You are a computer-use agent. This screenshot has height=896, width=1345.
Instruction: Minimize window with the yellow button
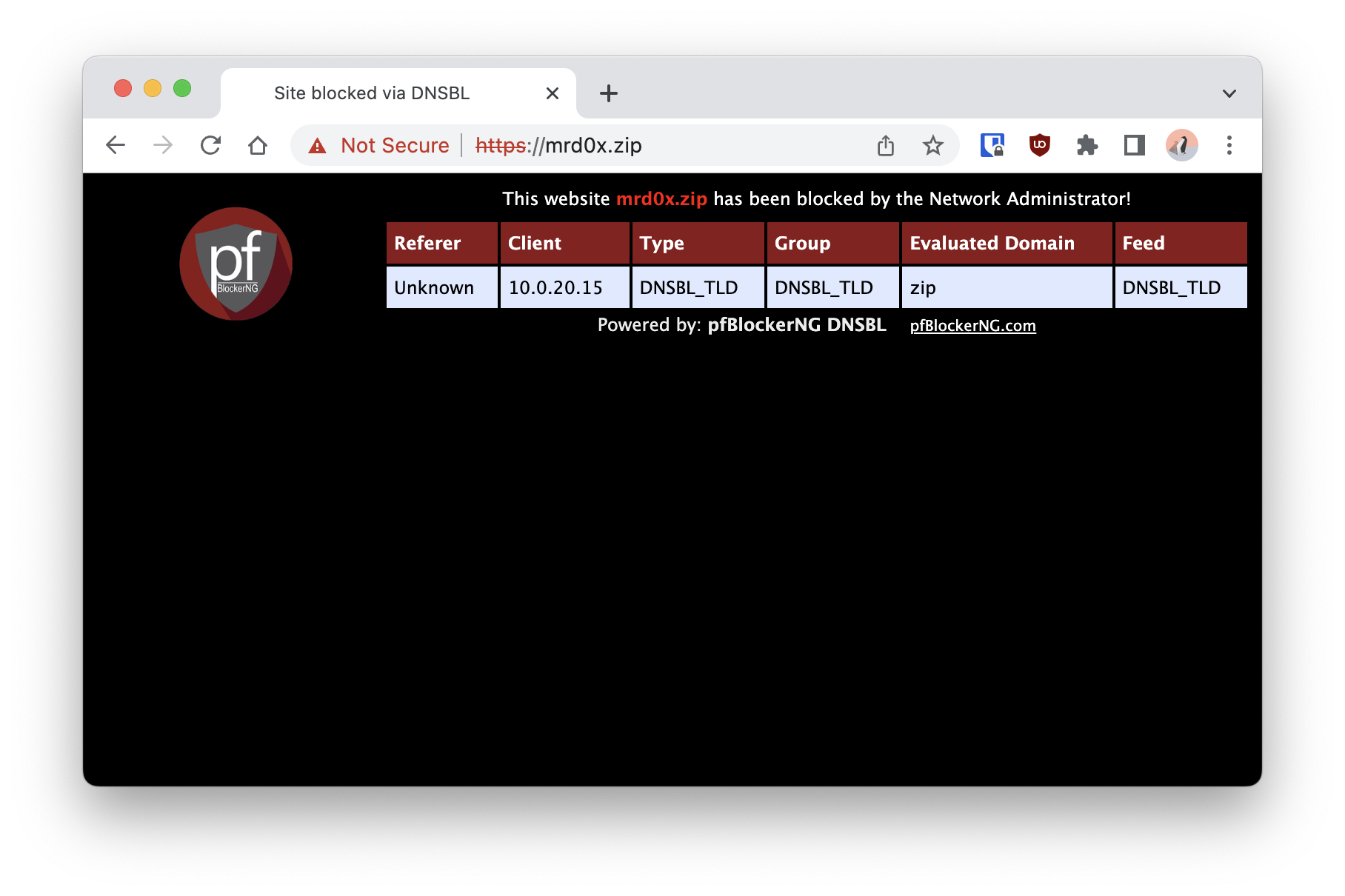pos(153,88)
